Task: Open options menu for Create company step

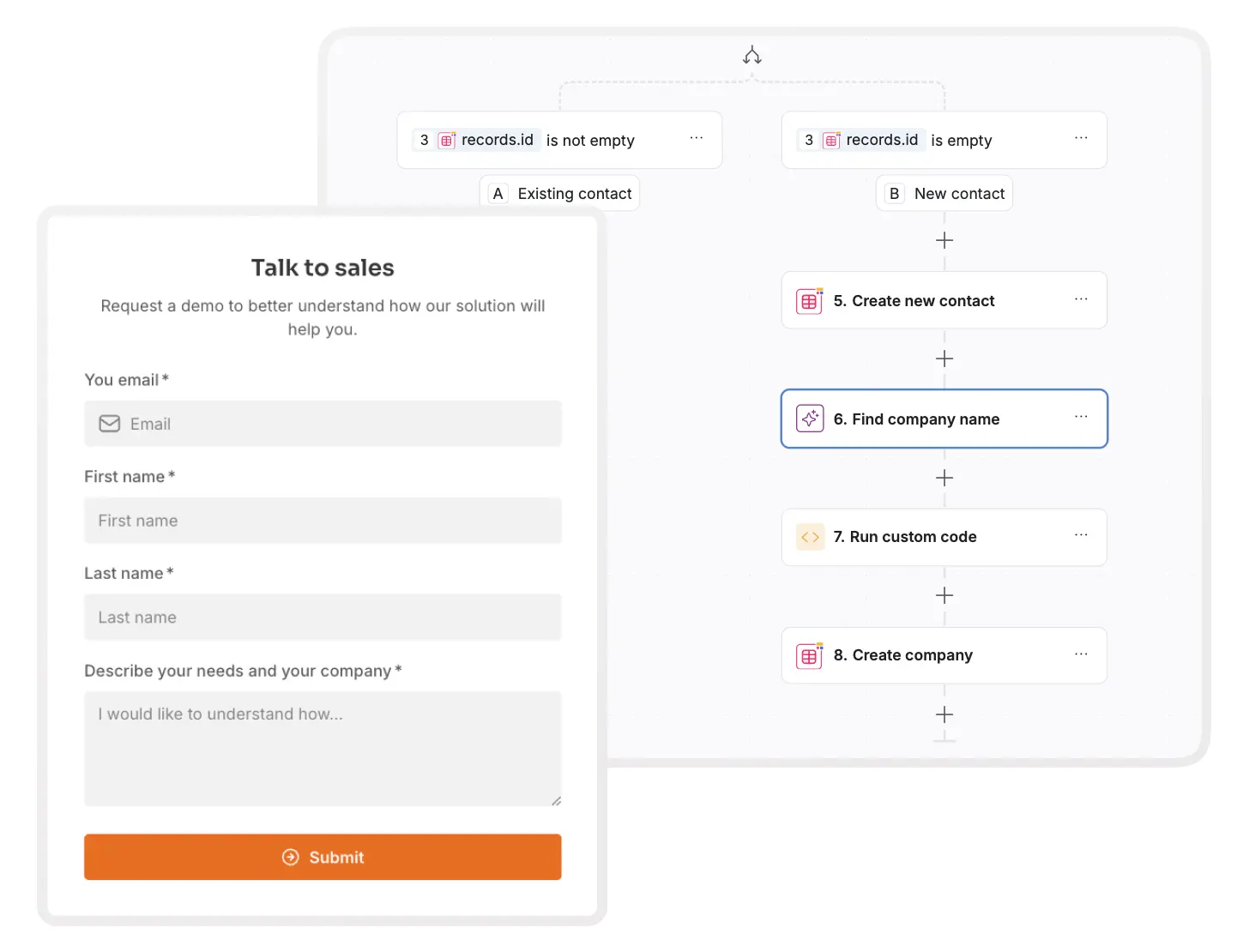Action: tap(1080, 654)
